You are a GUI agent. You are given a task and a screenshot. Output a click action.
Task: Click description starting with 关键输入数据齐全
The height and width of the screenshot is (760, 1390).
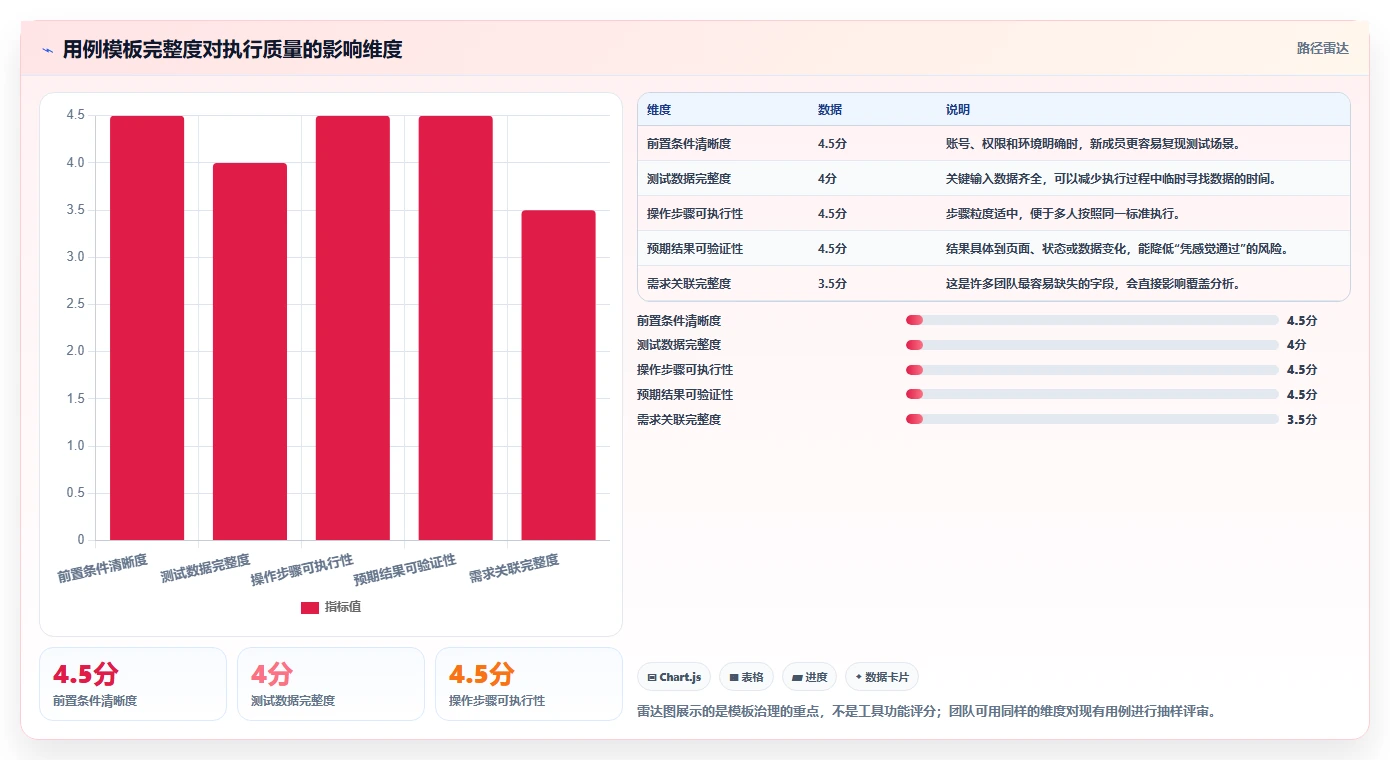pos(1111,178)
